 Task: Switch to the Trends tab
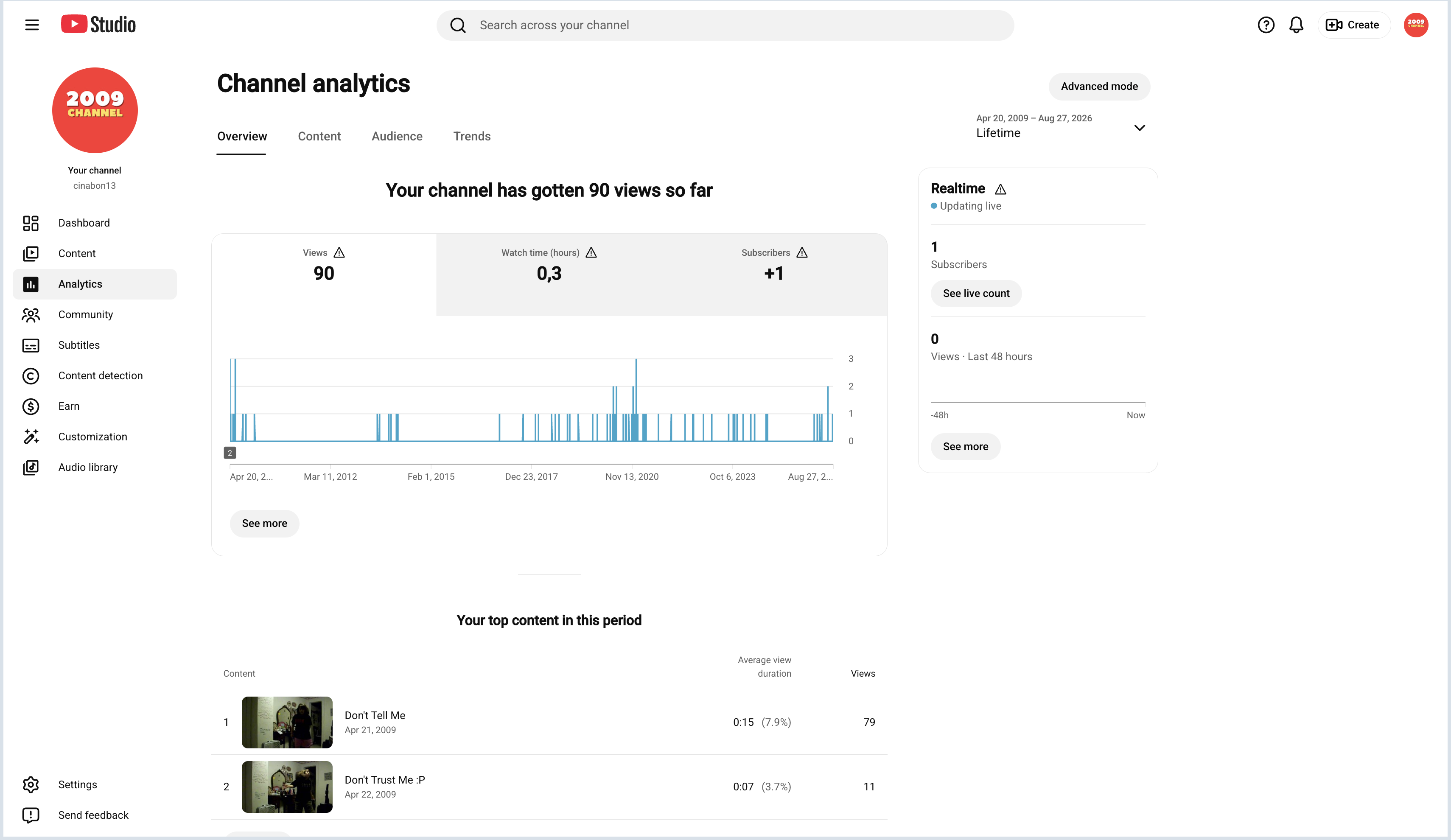point(472,136)
